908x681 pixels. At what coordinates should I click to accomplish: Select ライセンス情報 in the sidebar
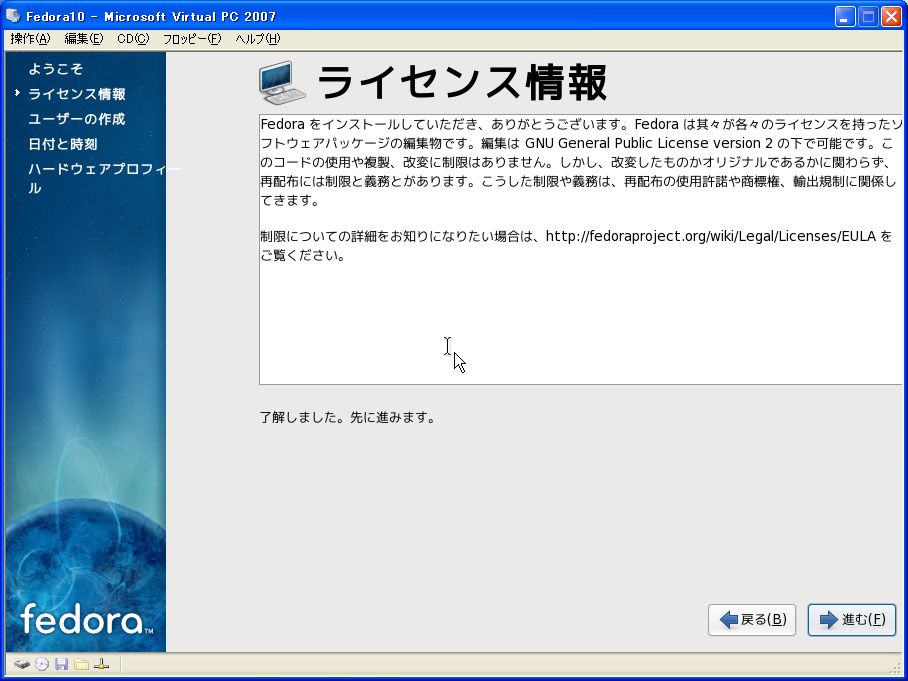pos(76,94)
